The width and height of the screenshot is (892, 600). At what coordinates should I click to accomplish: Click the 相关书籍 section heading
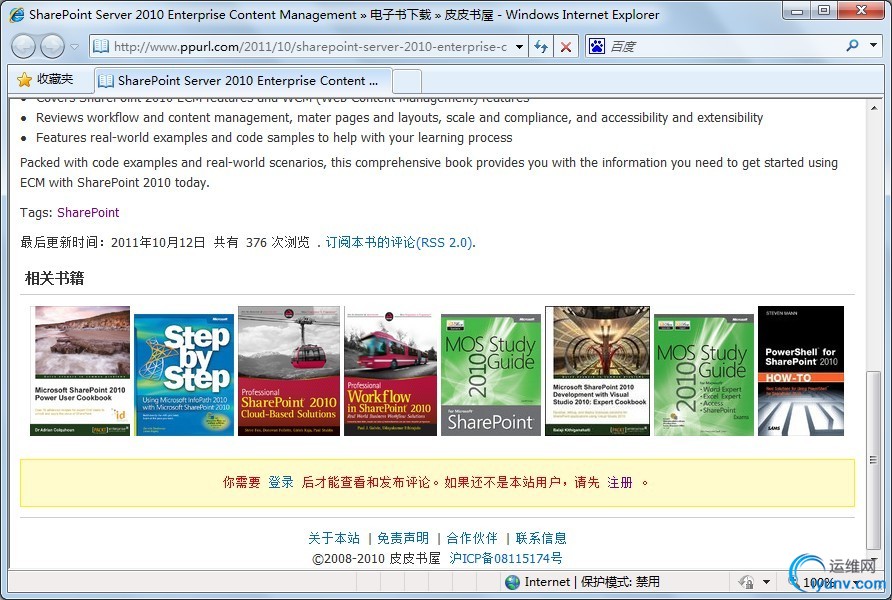pyautogui.click(x=55, y=278)
